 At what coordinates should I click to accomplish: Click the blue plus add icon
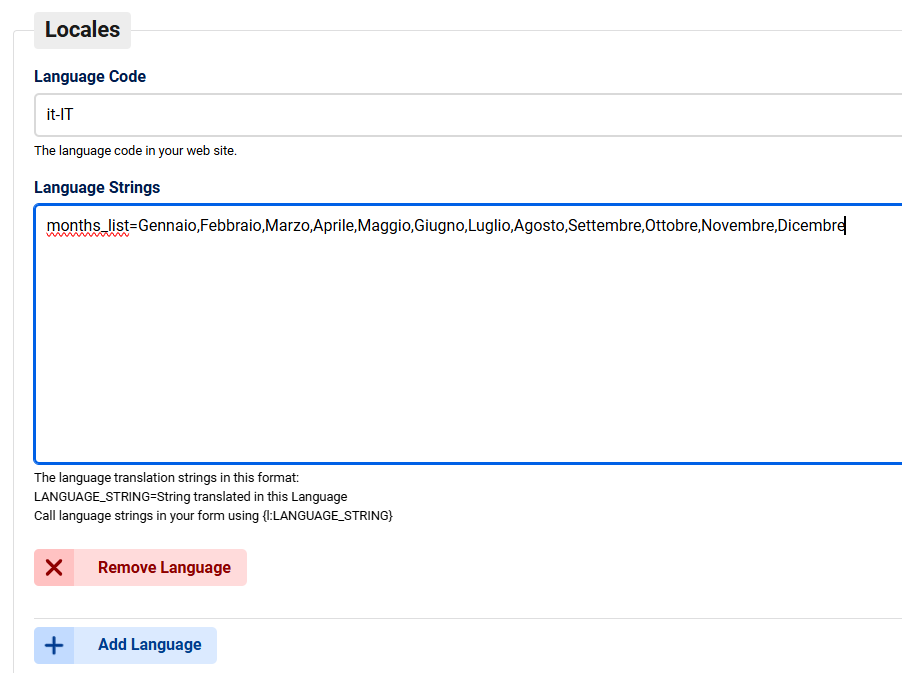coord(54,645)
